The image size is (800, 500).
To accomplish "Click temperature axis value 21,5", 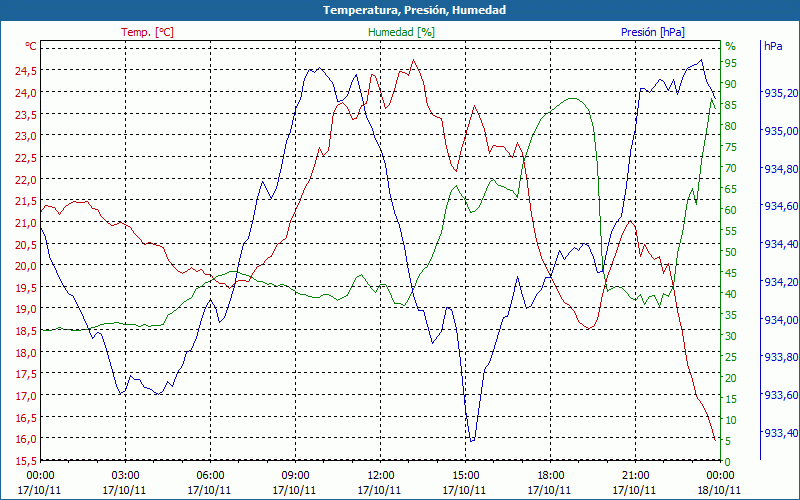I will (26, 201).
